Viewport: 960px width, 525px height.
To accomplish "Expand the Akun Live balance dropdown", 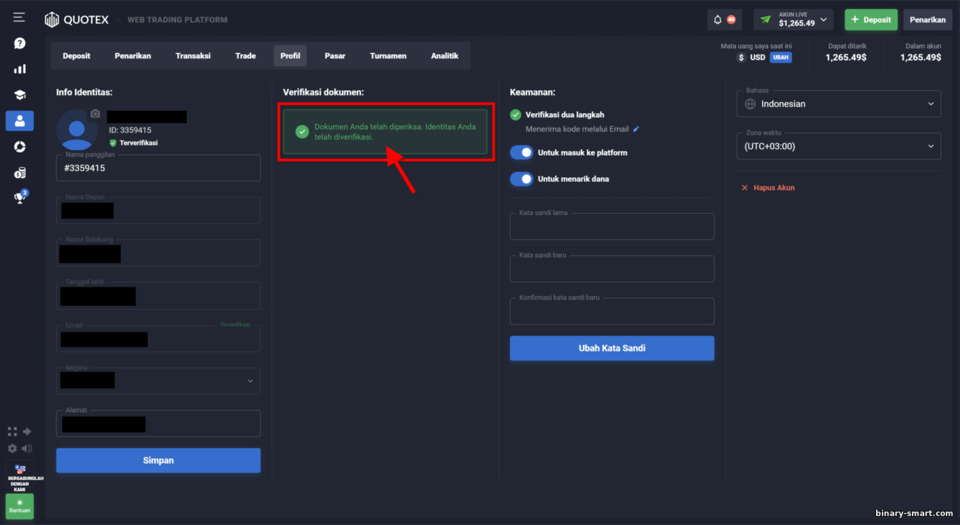I will pos(793,20).
